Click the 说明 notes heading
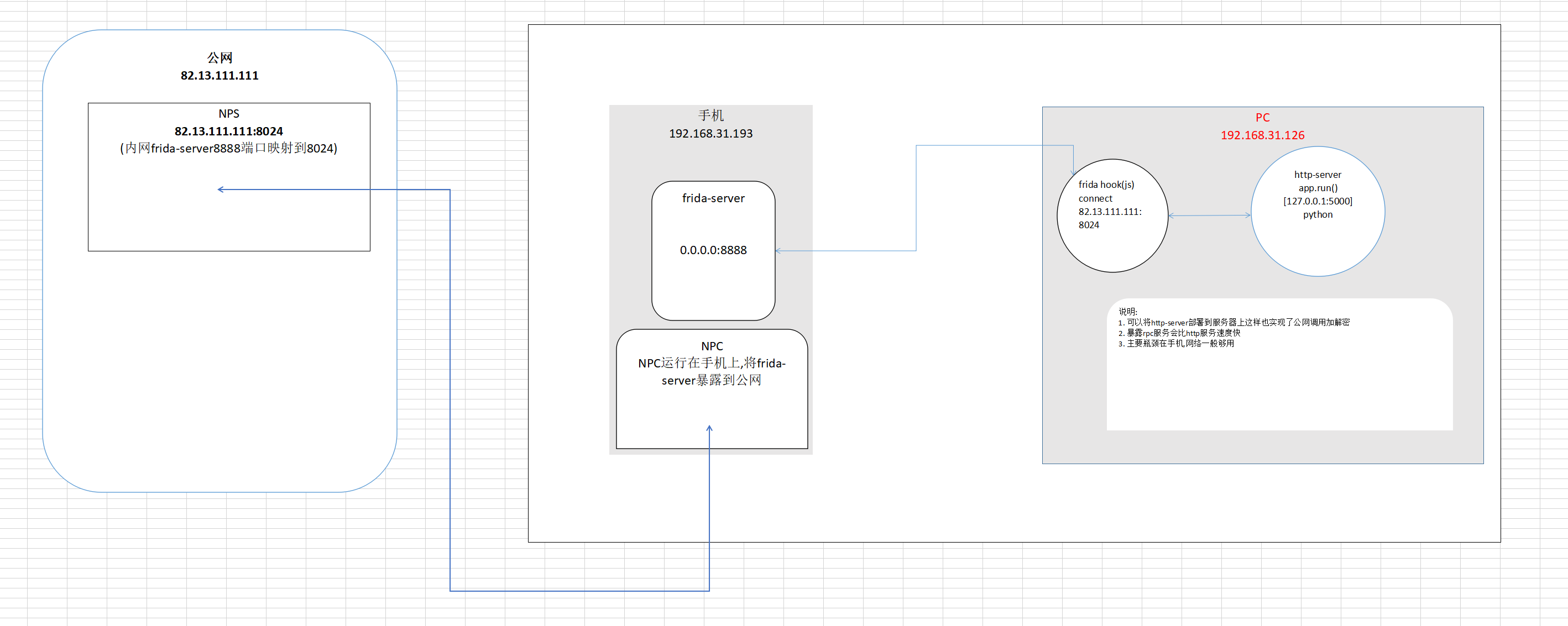 click(x=1128, y=312)
